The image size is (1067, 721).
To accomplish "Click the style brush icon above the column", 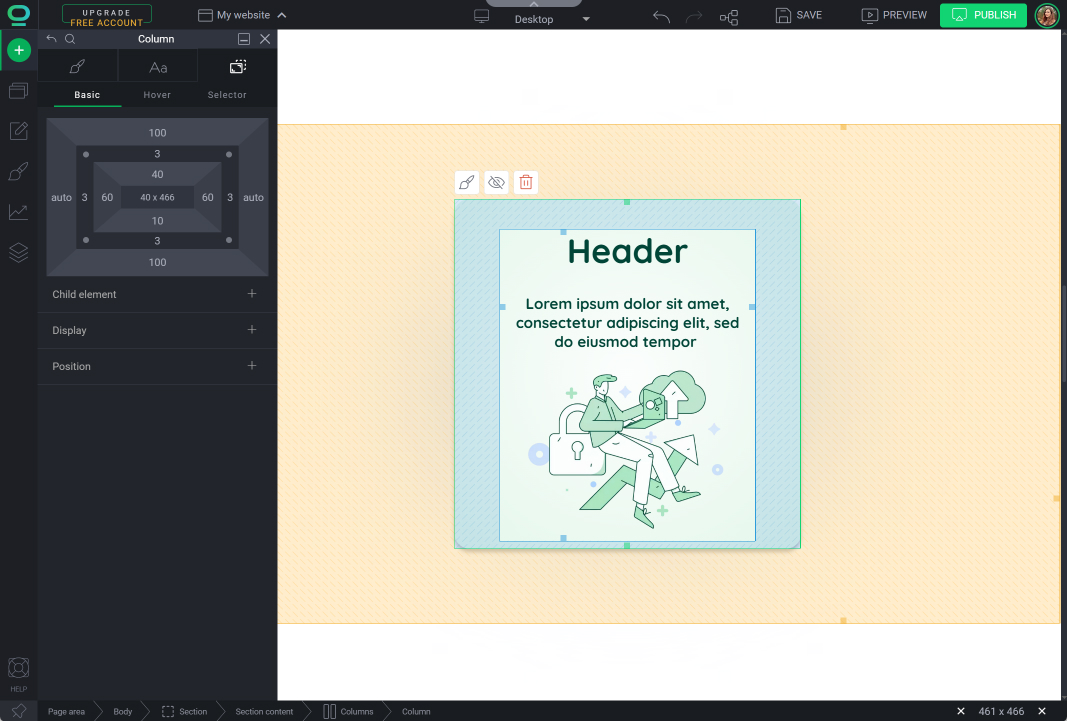I will pyautogui.click(x=467, y=182).
